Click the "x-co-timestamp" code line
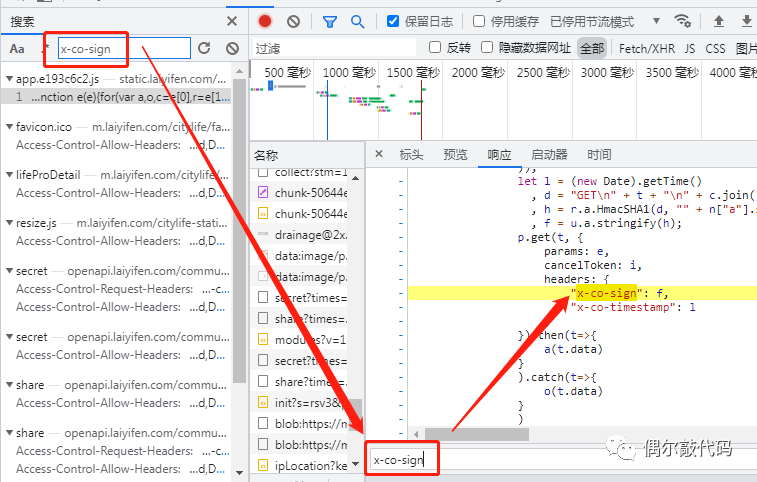Viewport: 757px width, 482px height. pyautogui.click(x=633, y=307)
